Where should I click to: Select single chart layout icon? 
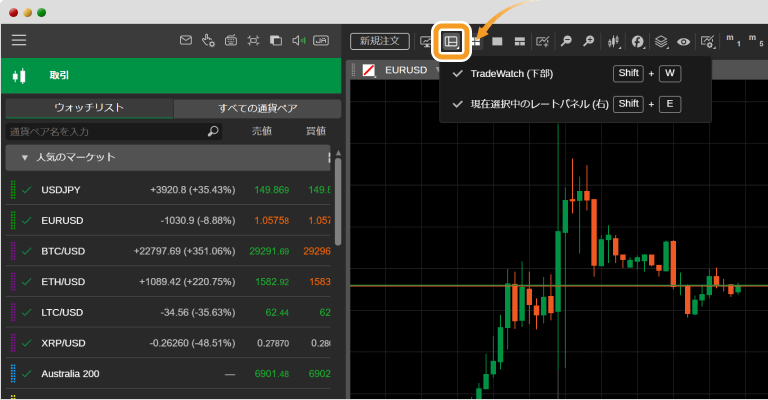tap(497, 42)
